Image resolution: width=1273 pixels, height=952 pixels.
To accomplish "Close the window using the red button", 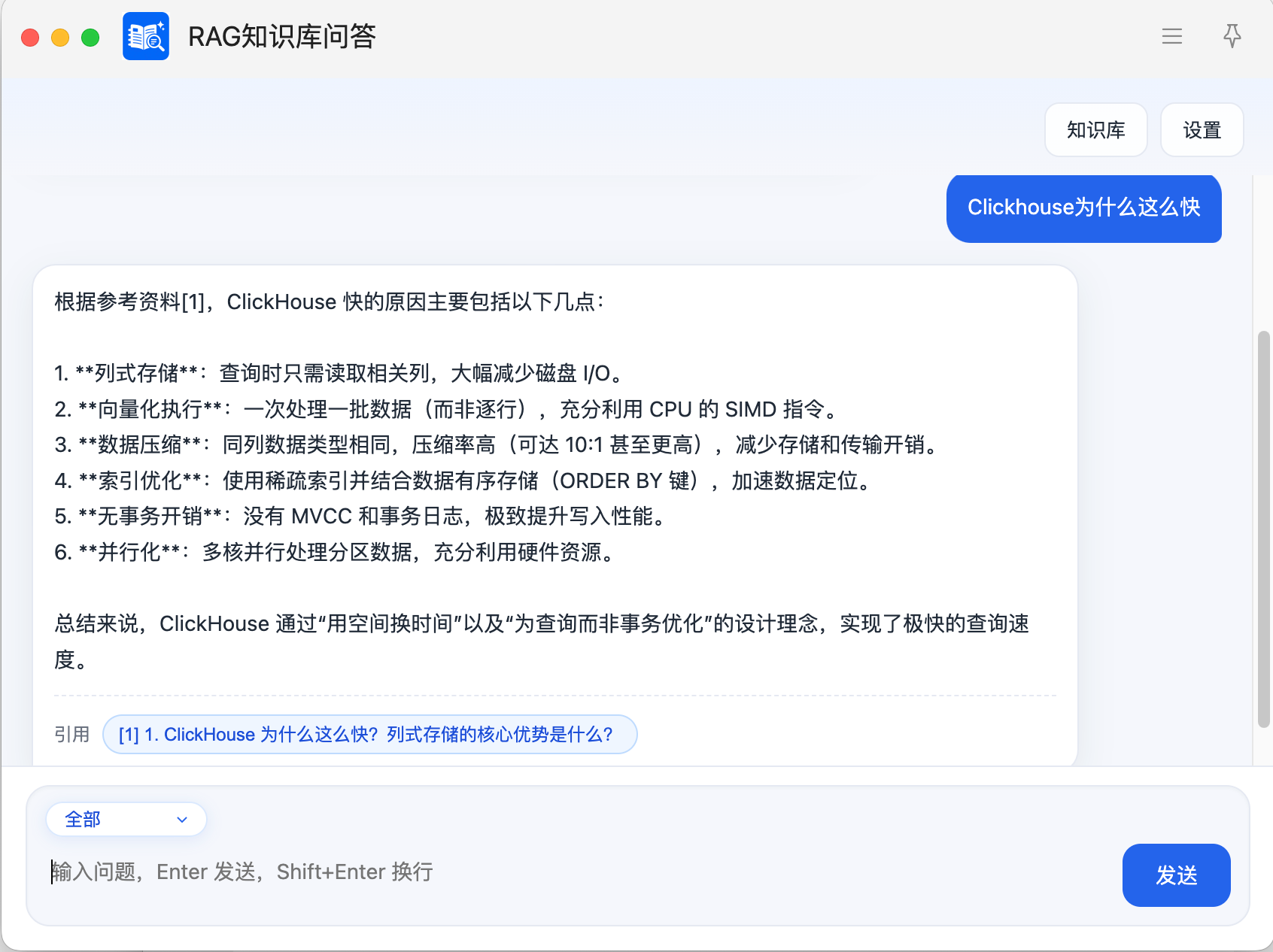I will (x=30, y=38).
